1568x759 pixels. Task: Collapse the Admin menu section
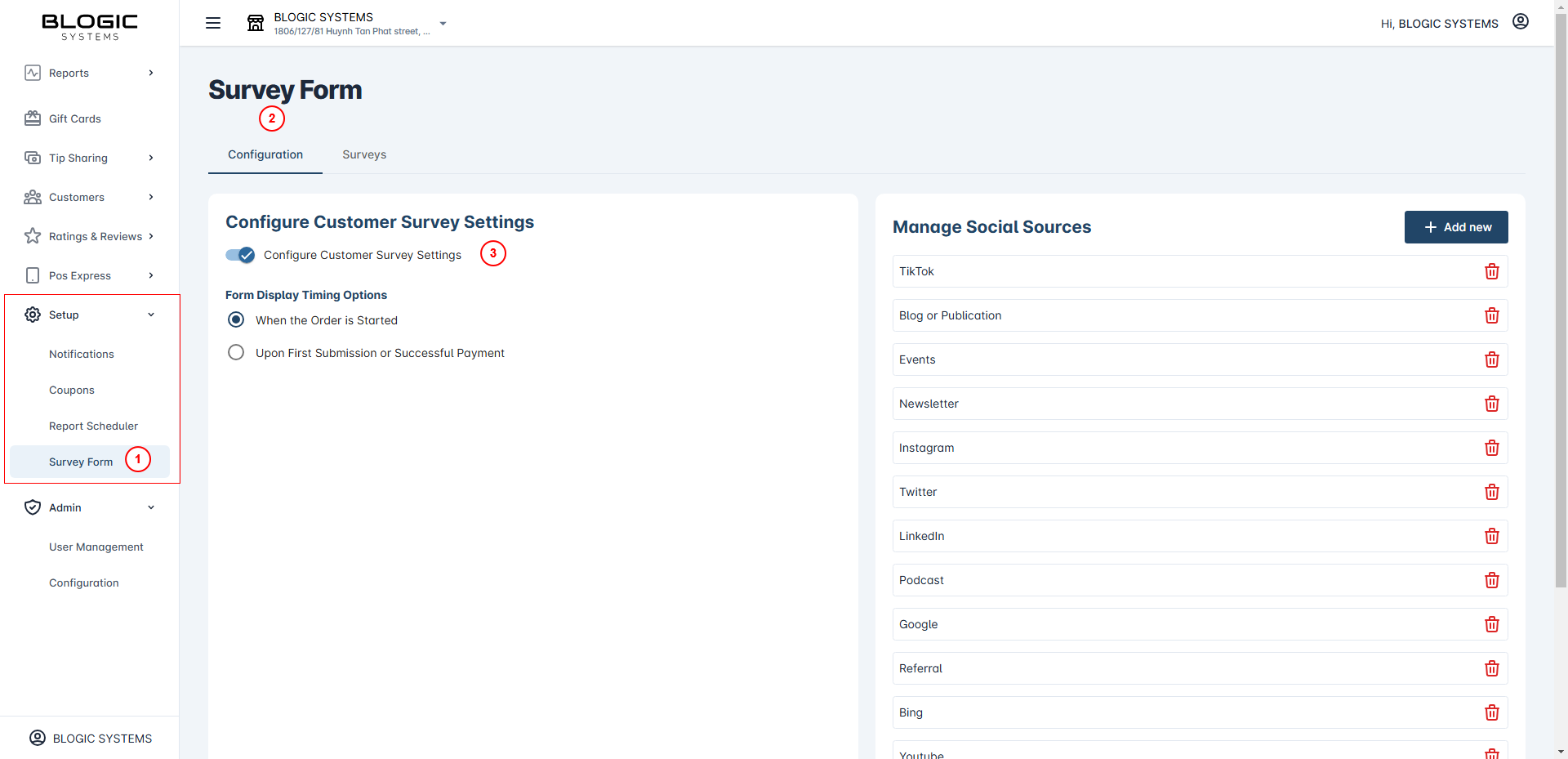click(x=151, y=507)
